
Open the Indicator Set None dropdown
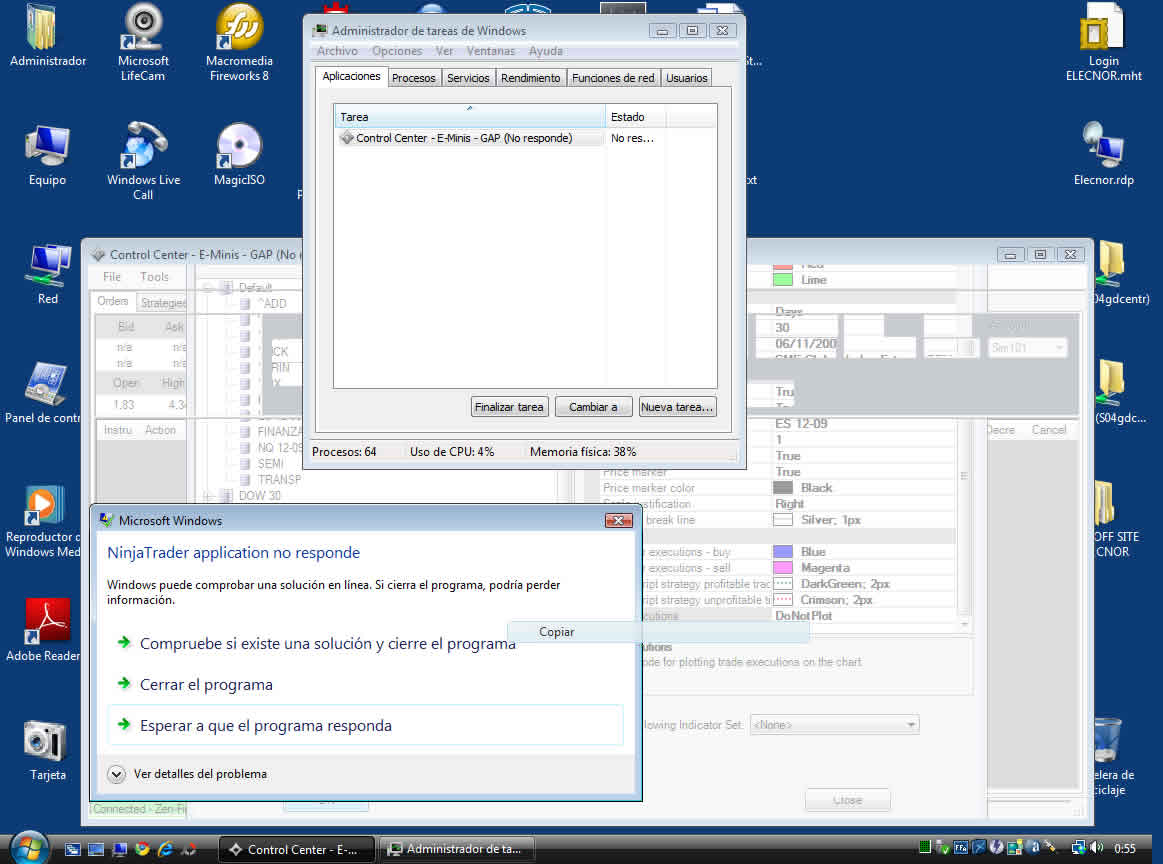[x=834, y=725]
